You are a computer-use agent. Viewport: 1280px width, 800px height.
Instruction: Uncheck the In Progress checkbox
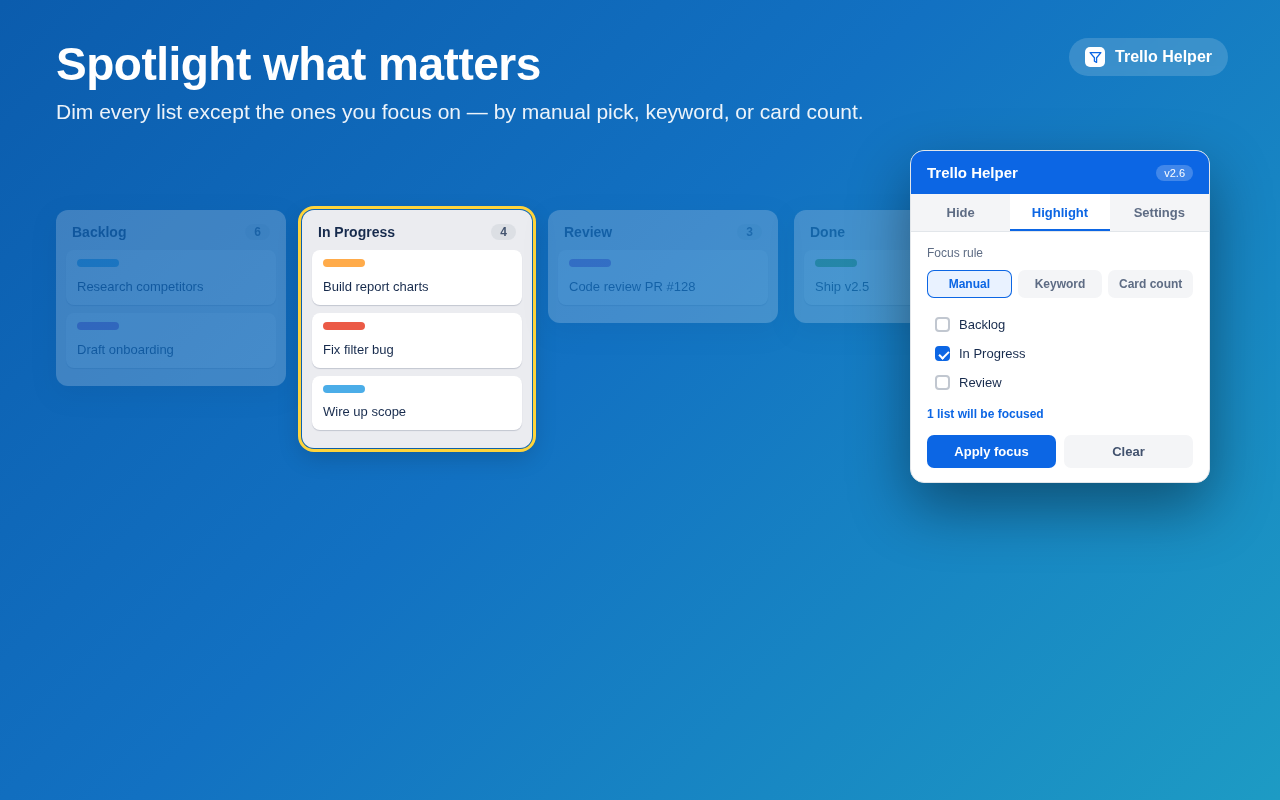[942, 354]
